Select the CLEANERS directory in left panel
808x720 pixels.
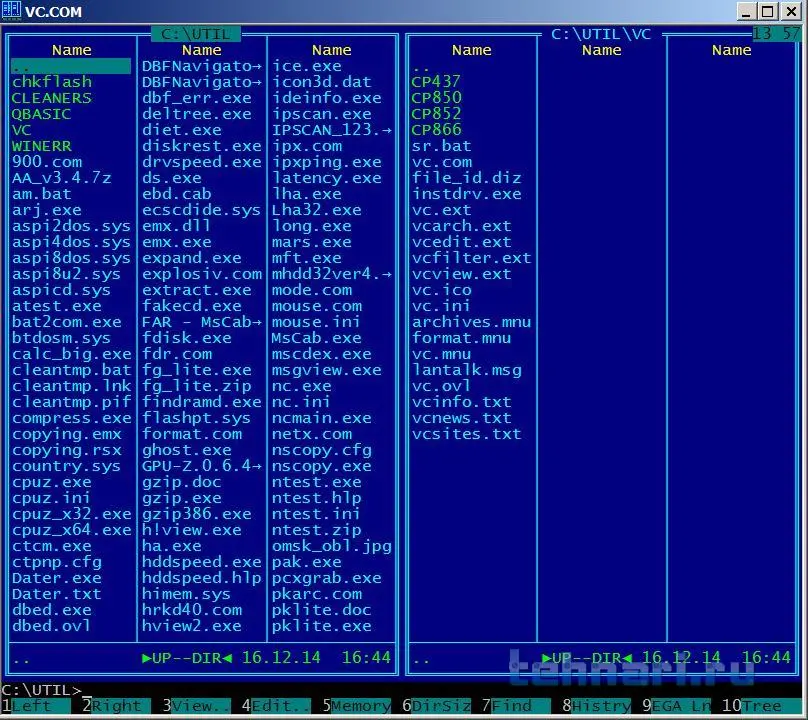(x=52, y=98)
